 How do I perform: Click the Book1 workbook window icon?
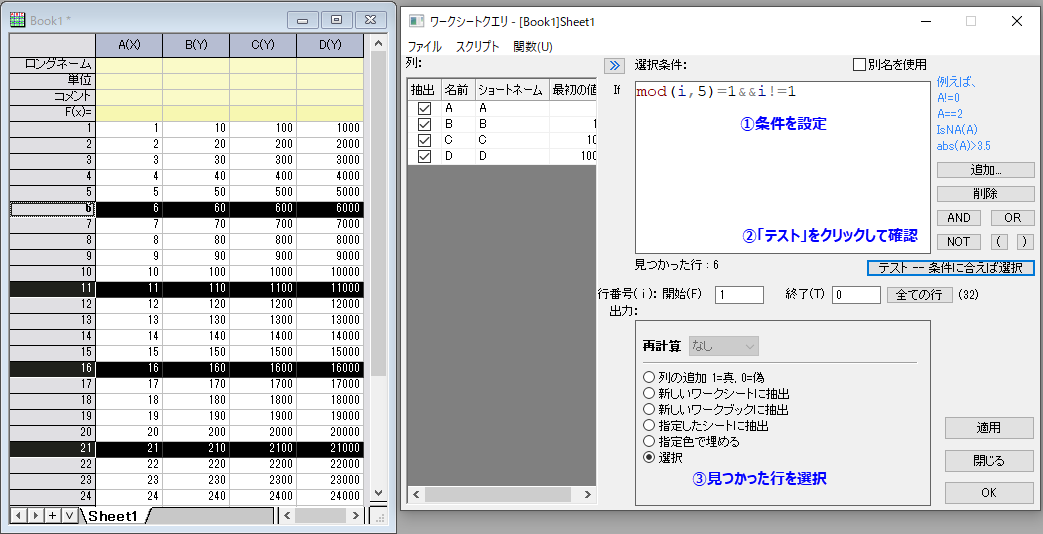tap(18, 20)
